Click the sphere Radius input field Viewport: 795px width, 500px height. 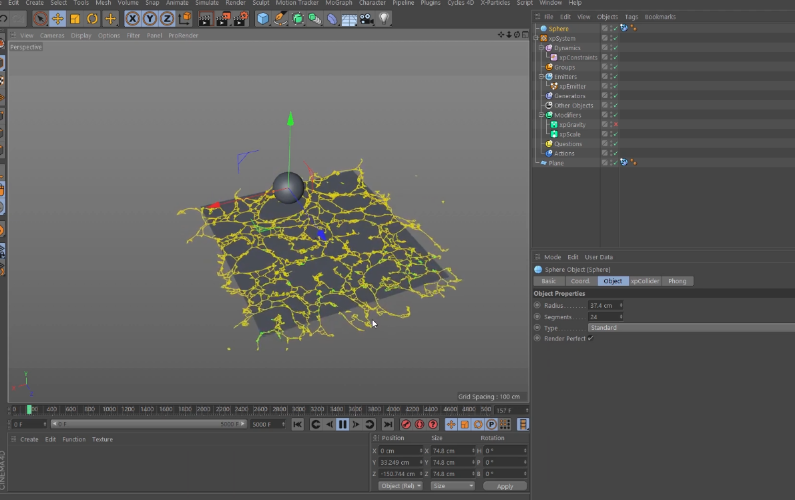(x=602, y=305)
